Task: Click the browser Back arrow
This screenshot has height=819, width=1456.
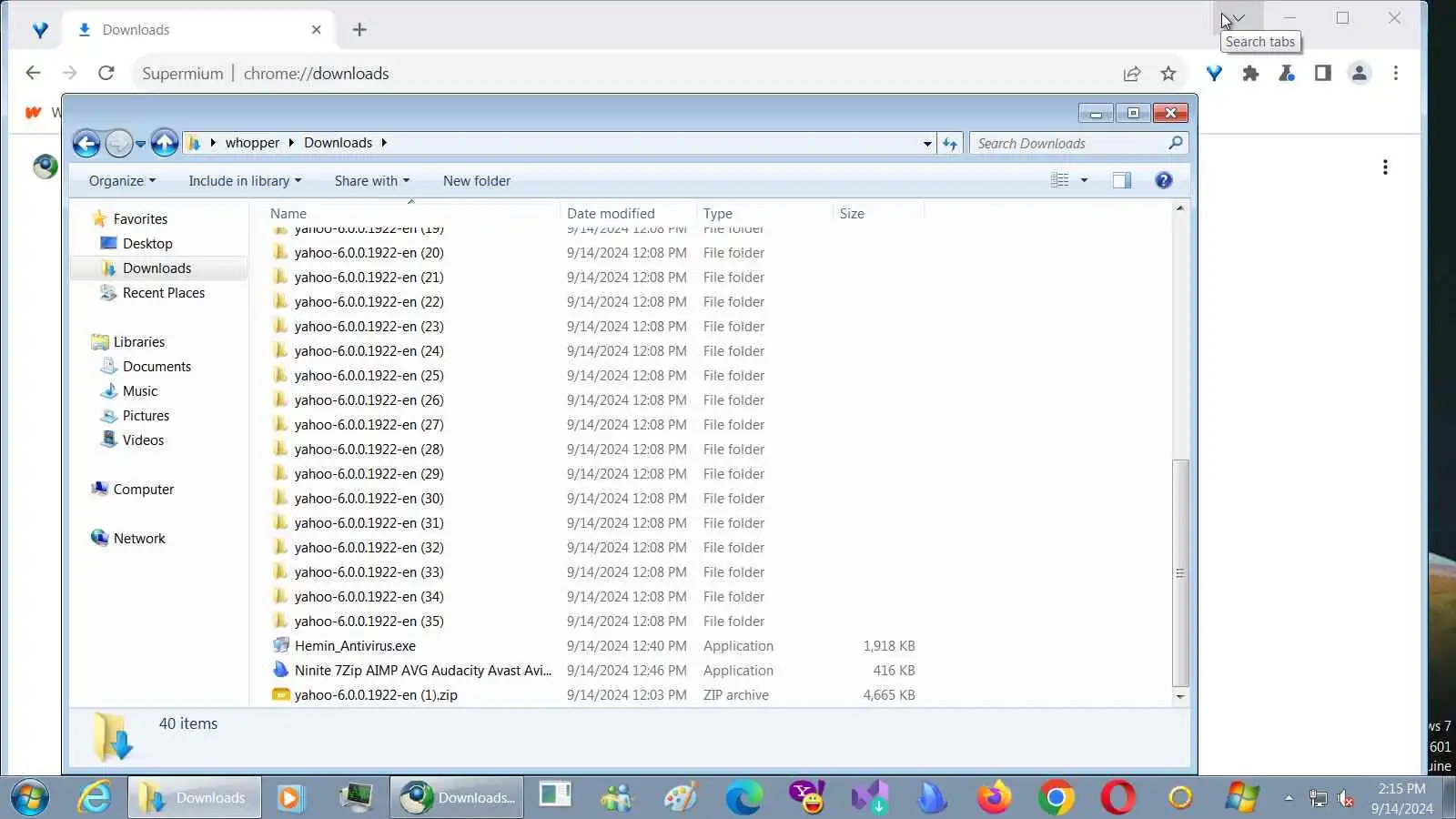Action: [33, 73]
